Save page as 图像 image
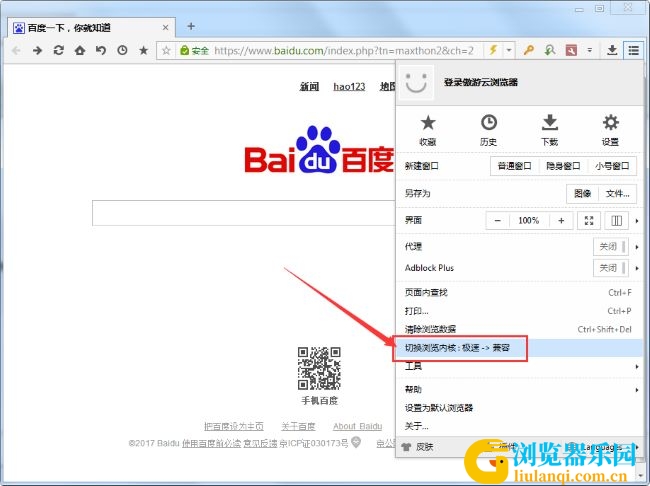The width and height of the screenshot is (650, 486). (582, 194)
